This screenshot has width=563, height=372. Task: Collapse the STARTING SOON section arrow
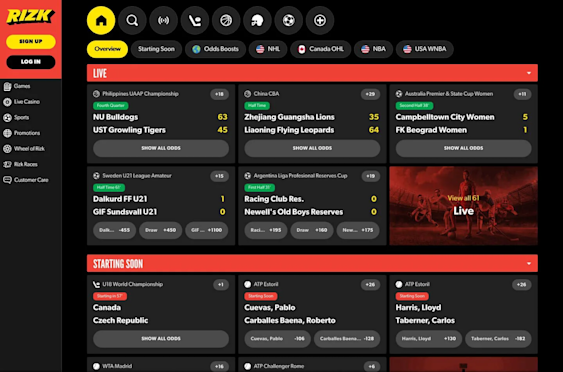[x=529, y=264]
